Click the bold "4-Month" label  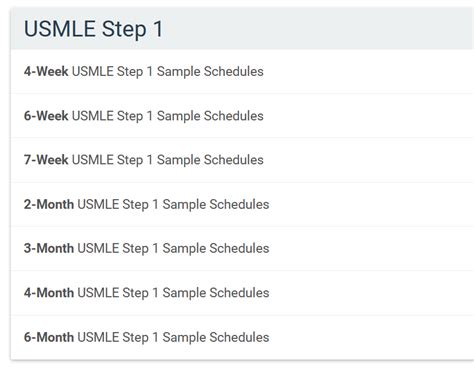click(49, 293)
